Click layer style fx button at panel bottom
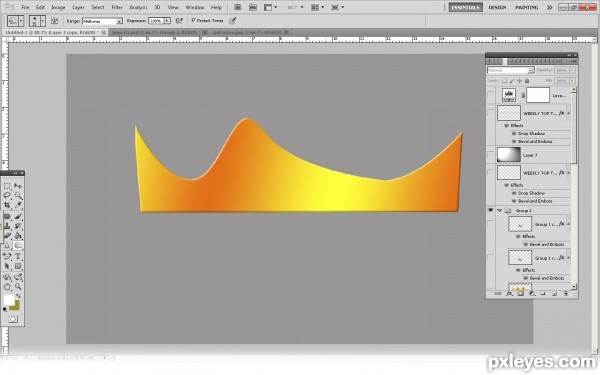600x375 pixels. pos(509,294)
